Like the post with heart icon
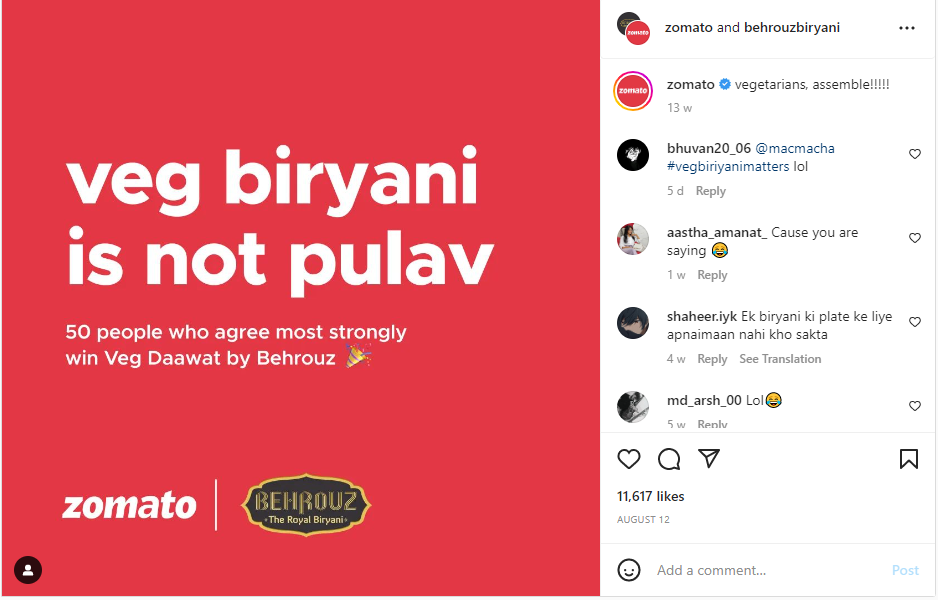Image resolution: width=938 pixels, height=600 pixels. tap(628, 459)
